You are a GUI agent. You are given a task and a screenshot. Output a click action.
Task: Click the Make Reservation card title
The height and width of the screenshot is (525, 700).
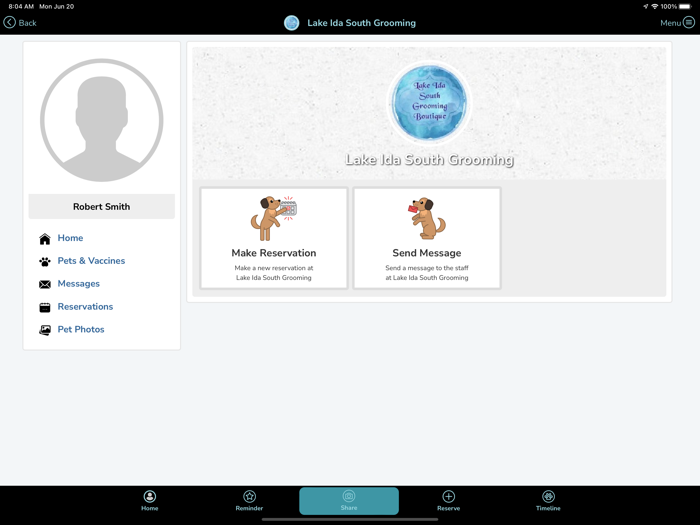(274, 253)
